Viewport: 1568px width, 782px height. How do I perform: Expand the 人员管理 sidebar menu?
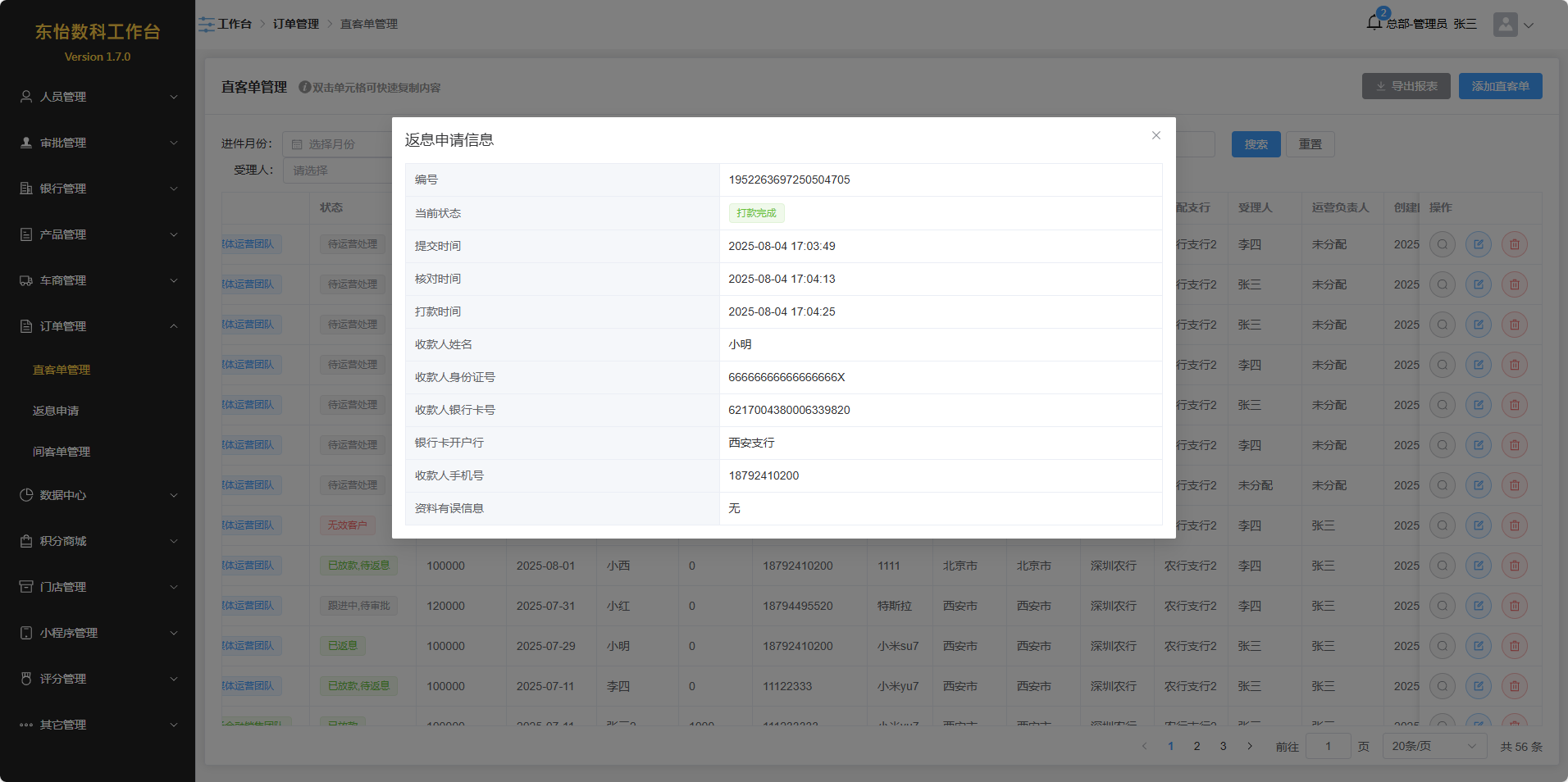click(98, 97)
